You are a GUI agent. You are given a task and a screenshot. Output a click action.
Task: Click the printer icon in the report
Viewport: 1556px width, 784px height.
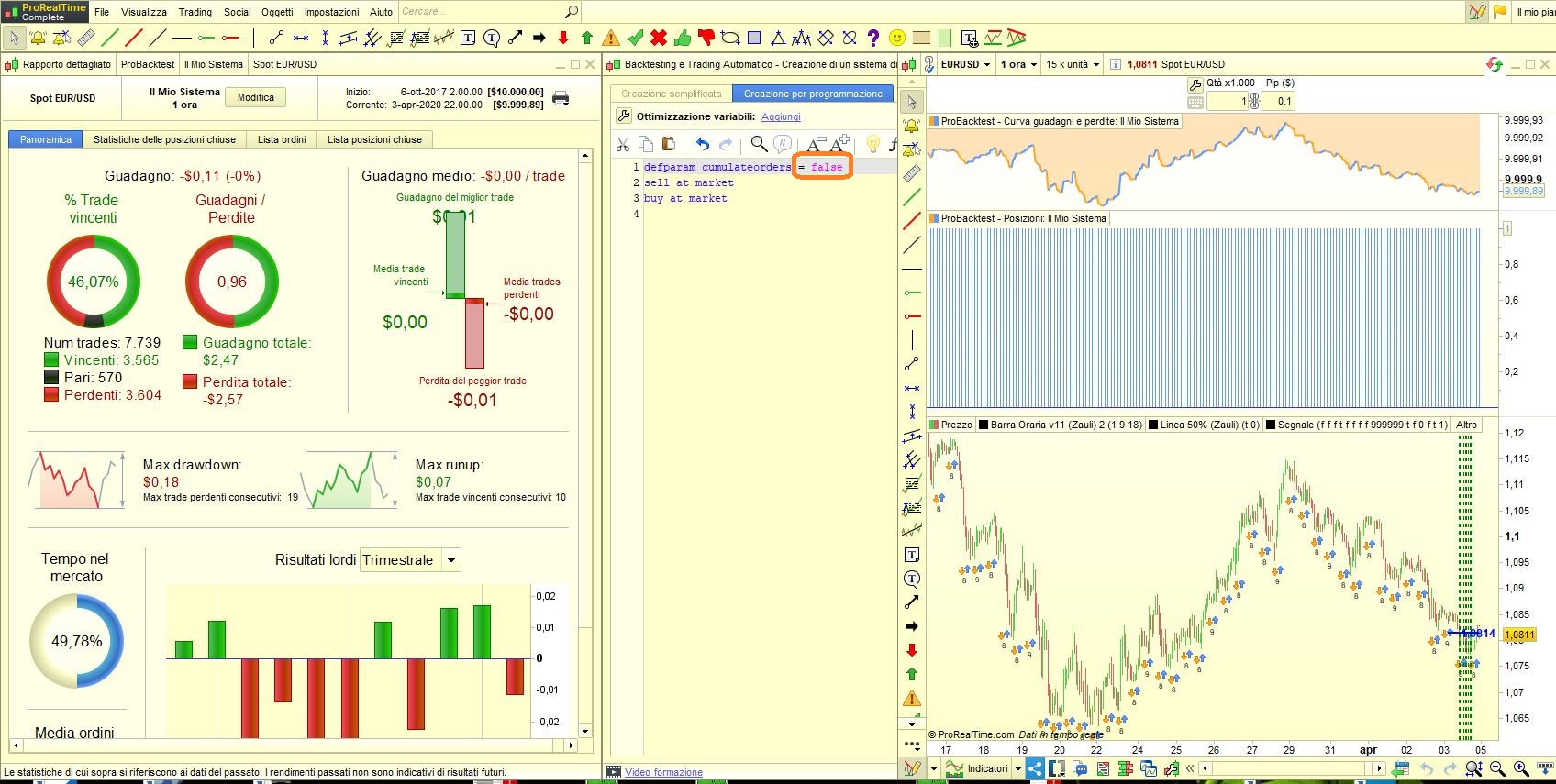click(x=561, y=98)
